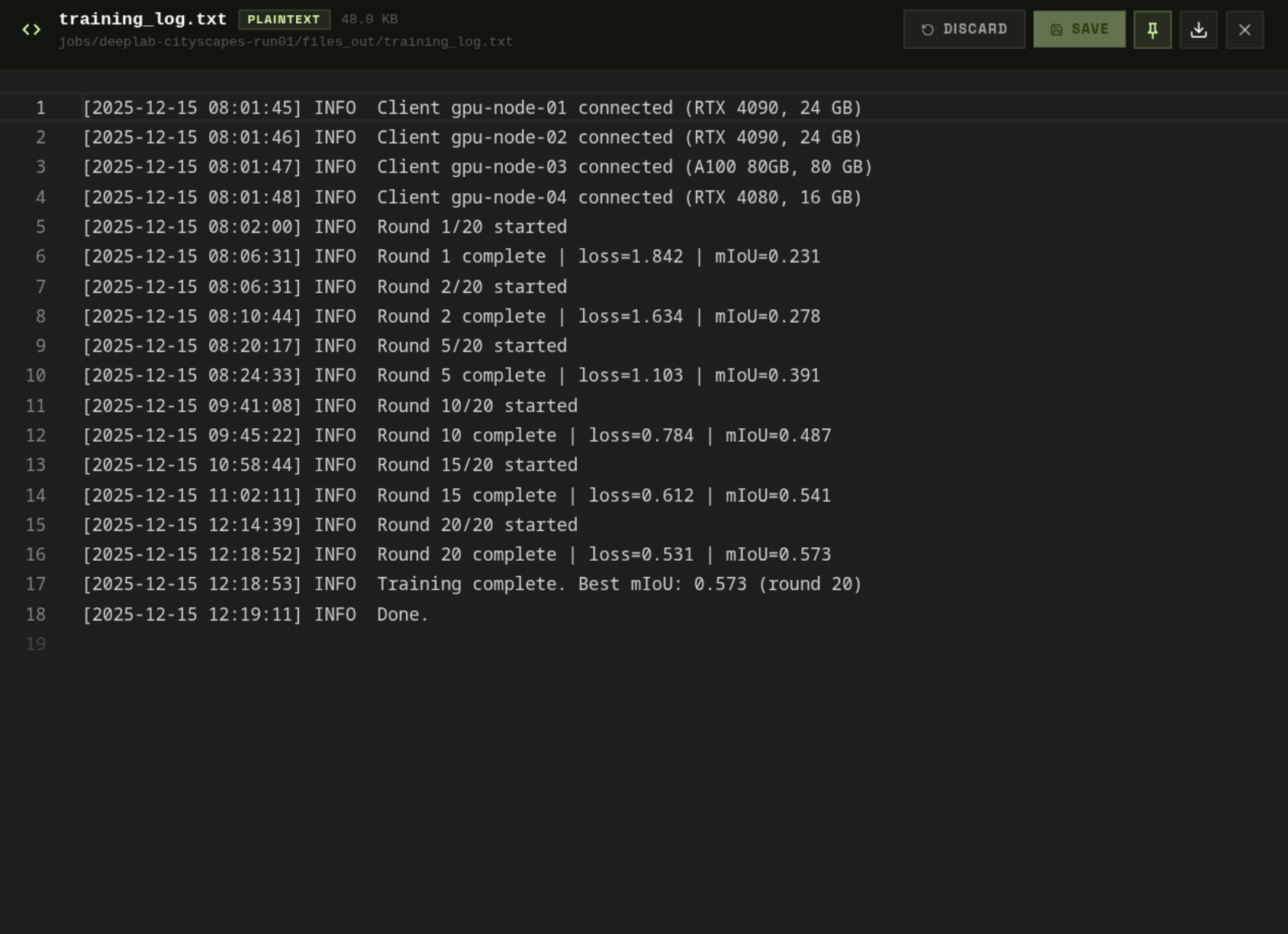This screenshot has height=934, width=1288.
Task: Click line number 1 in the gutter
Action: (x=41, y=108)
